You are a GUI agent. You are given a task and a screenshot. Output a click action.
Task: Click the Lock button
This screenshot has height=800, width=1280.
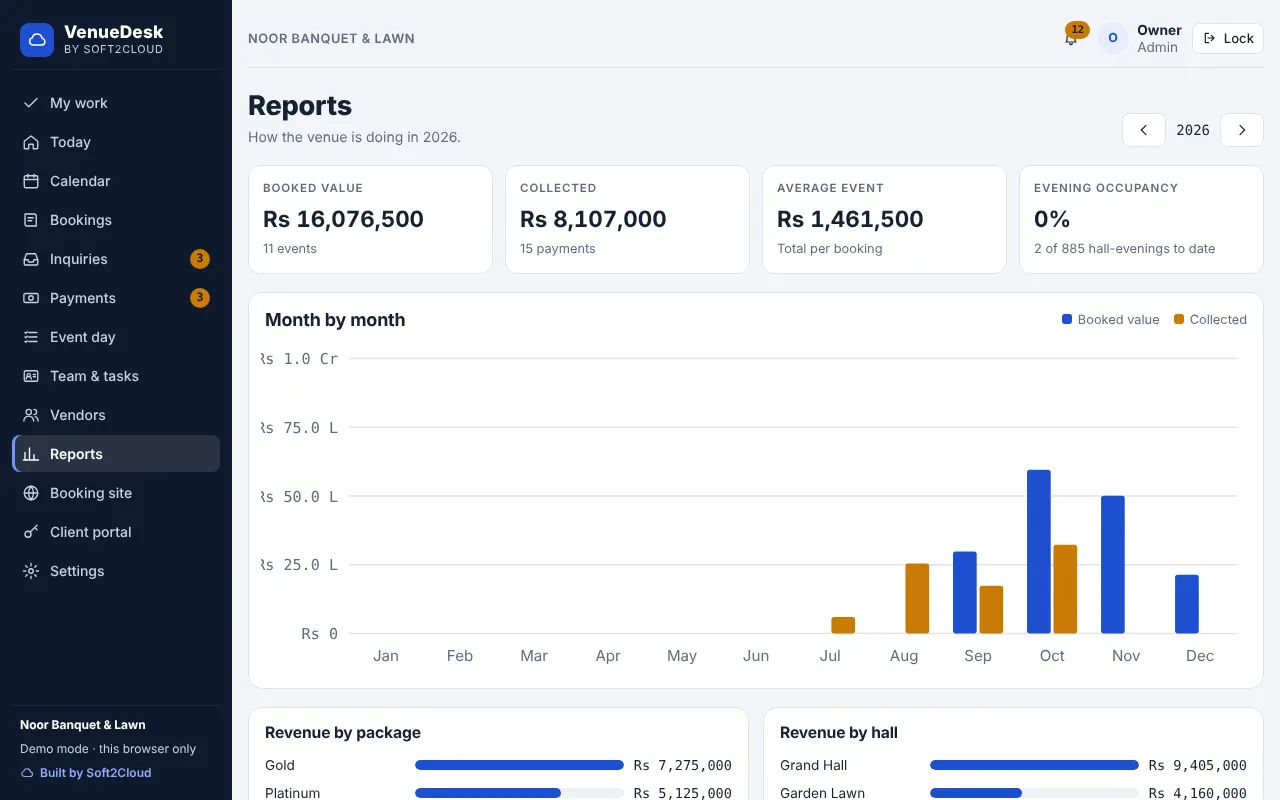click(x=1228, y=38)
